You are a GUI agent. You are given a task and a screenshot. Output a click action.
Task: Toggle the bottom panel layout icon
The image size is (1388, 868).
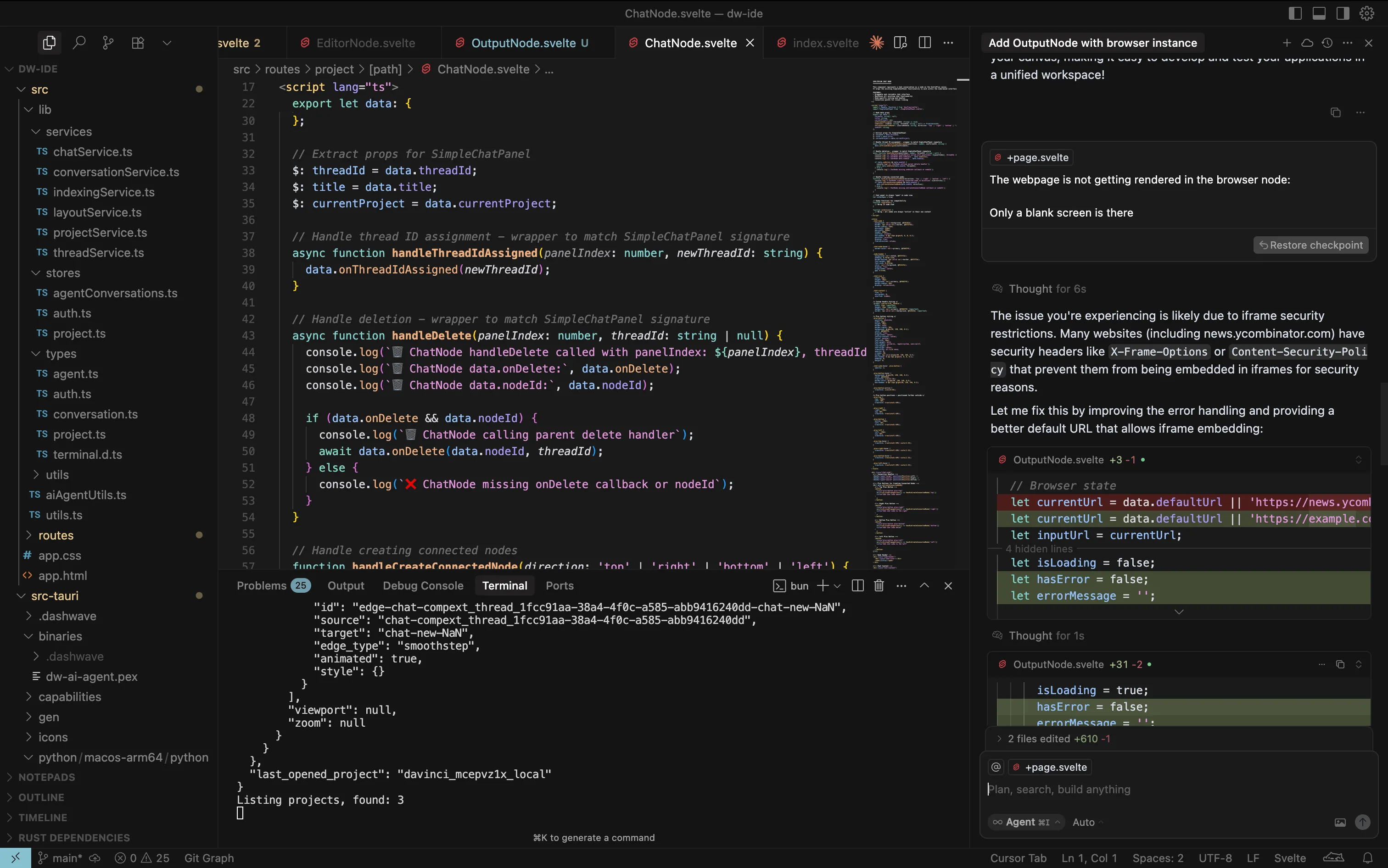pyautogui.click(x=1319, y=13)
